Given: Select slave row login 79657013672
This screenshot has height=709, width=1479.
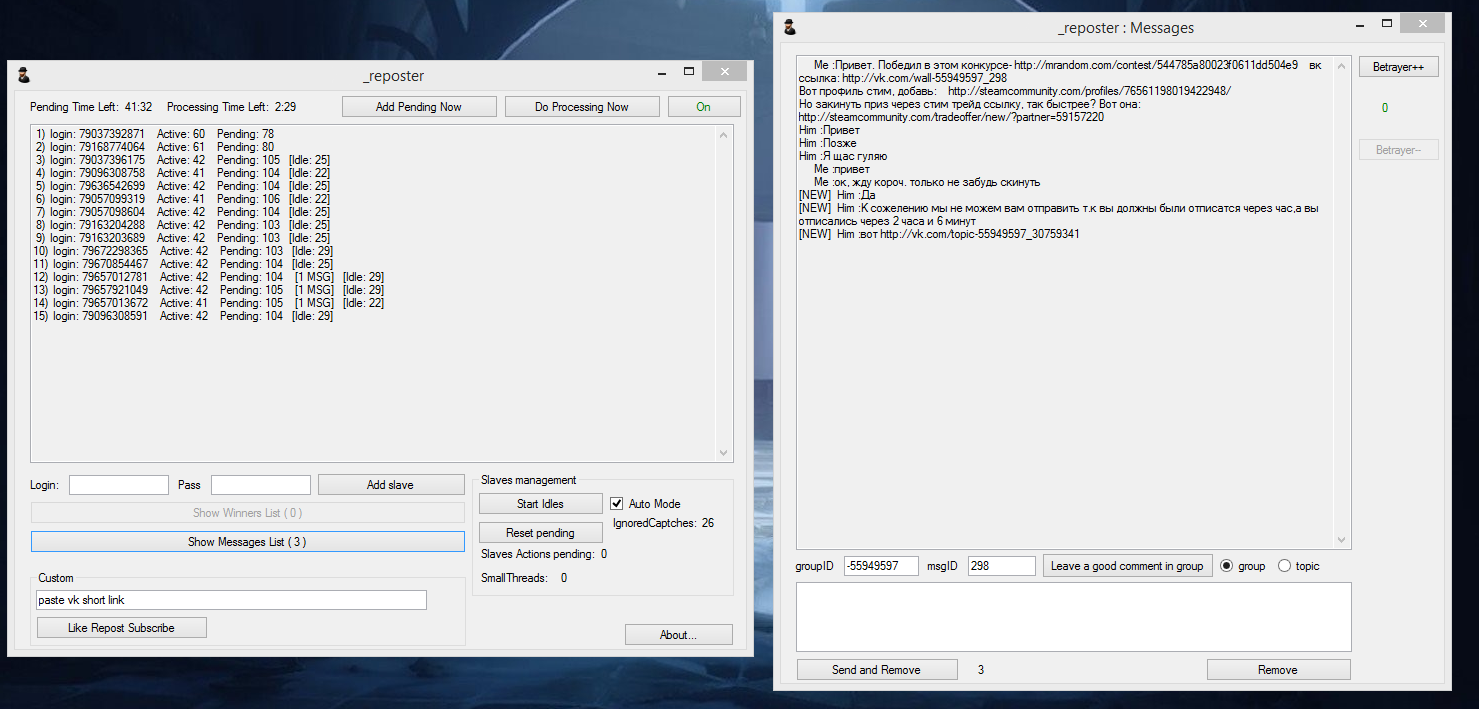Looking at the screenshot, I should pyautogui.click(x=209, y=303).
